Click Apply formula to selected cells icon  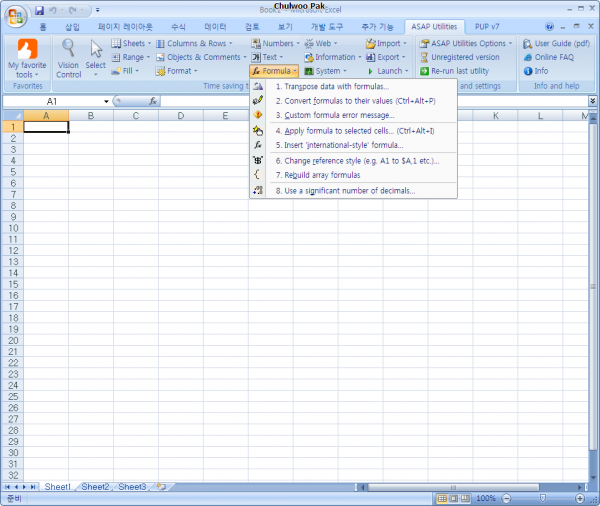[x=258, y=131]
